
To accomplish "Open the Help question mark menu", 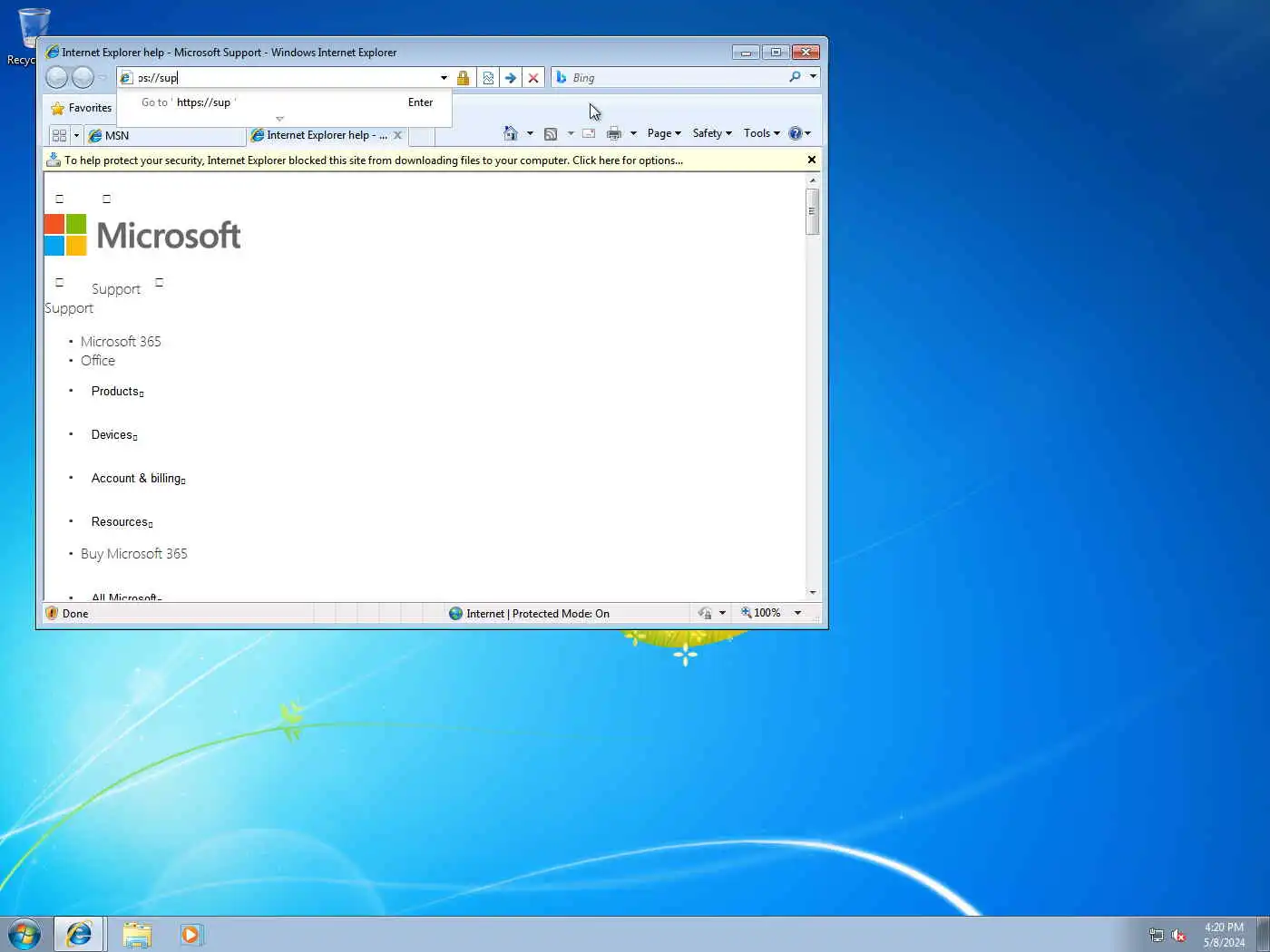I will pyautogui.click(x=799, y=133).
